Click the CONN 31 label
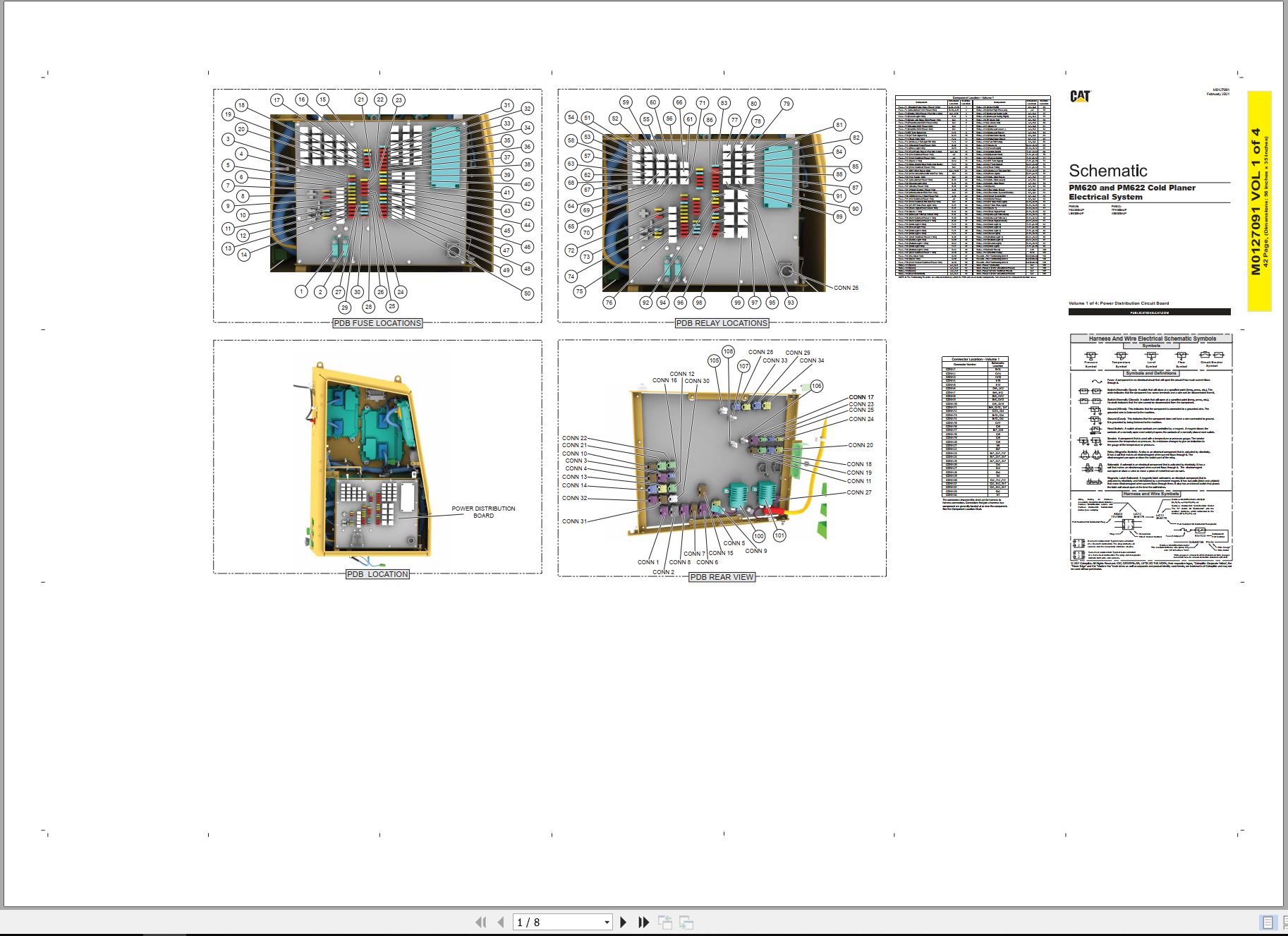Image resolution: width=1288 pixels, height=936 pixels. point(574,521)
